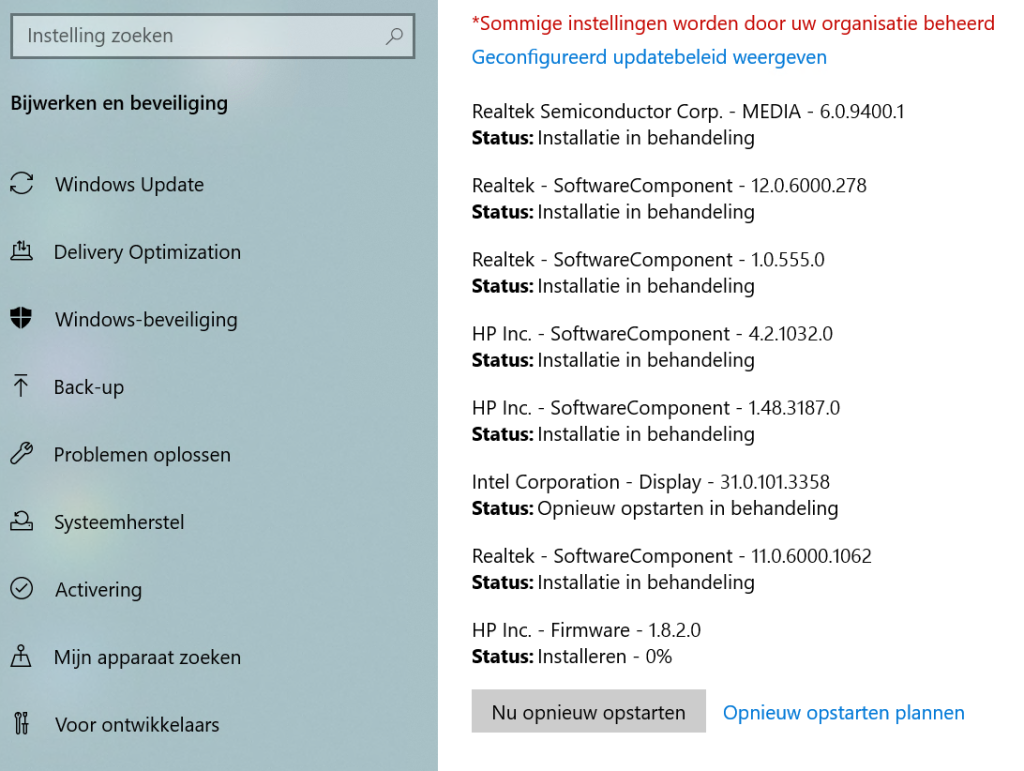1024x771 pixels.
Task: Select the Realtek Semiconductor Corp. MEDIA 6.0.9400.1 update
Action: point(688,112)
